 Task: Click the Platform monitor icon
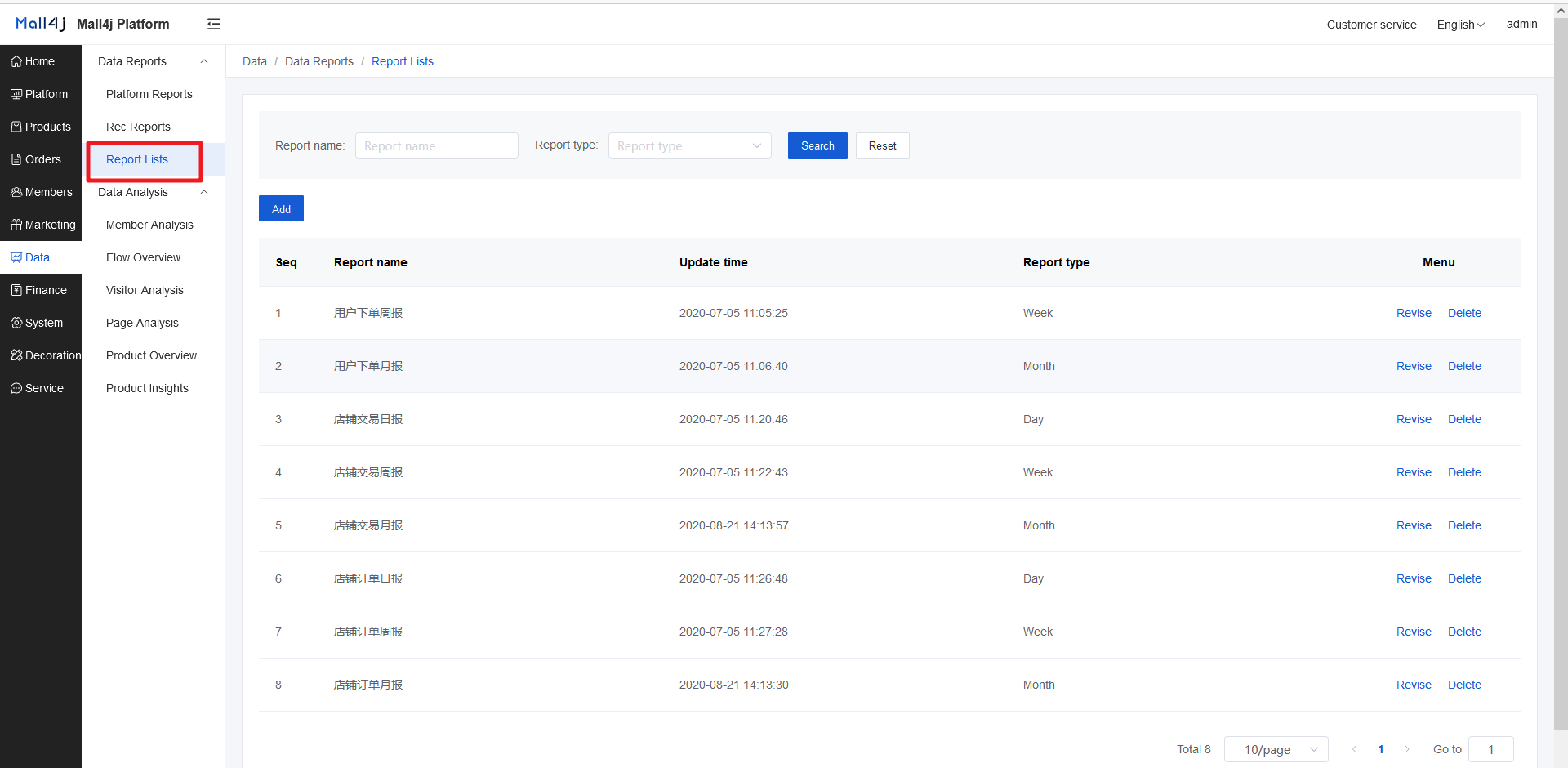16,94
